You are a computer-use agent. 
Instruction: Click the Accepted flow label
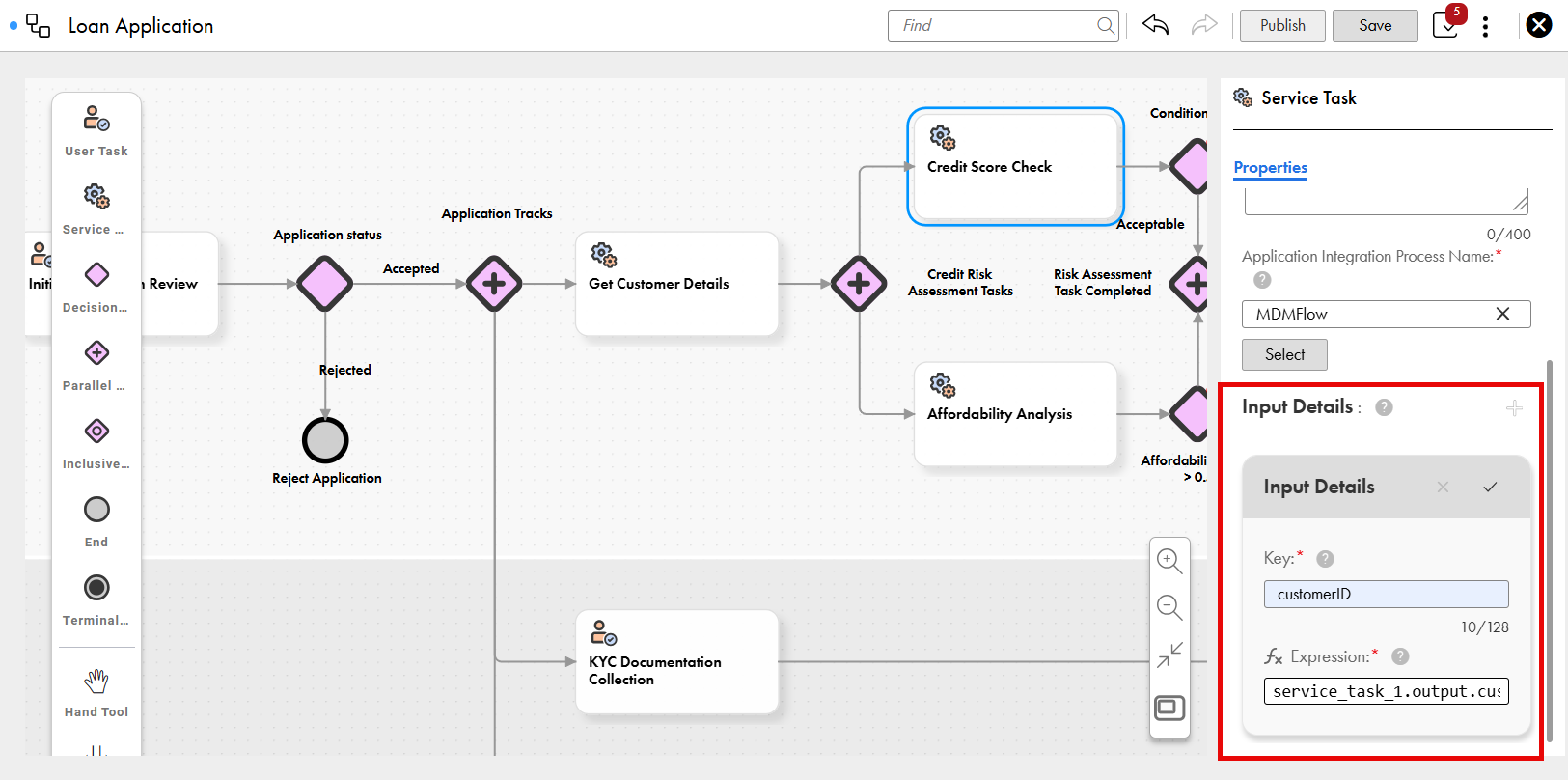411,268
